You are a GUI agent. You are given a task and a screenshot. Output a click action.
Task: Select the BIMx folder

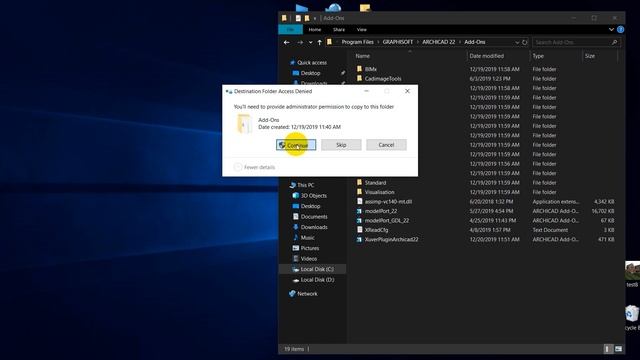[371, 69]
